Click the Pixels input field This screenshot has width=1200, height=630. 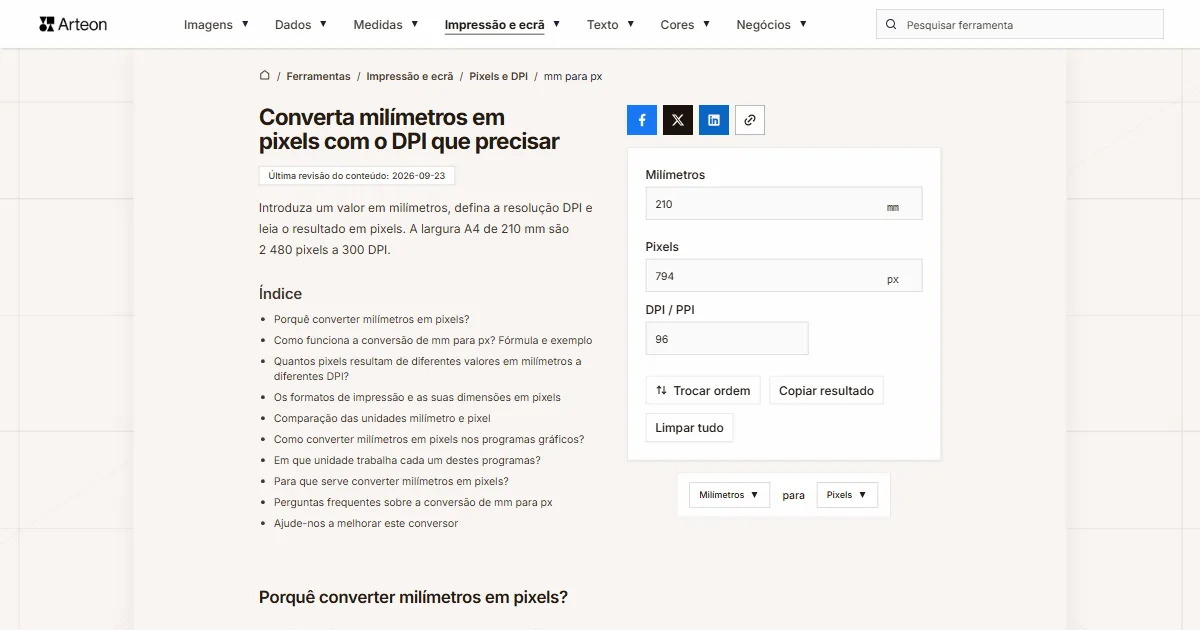[x=784, y=276]
